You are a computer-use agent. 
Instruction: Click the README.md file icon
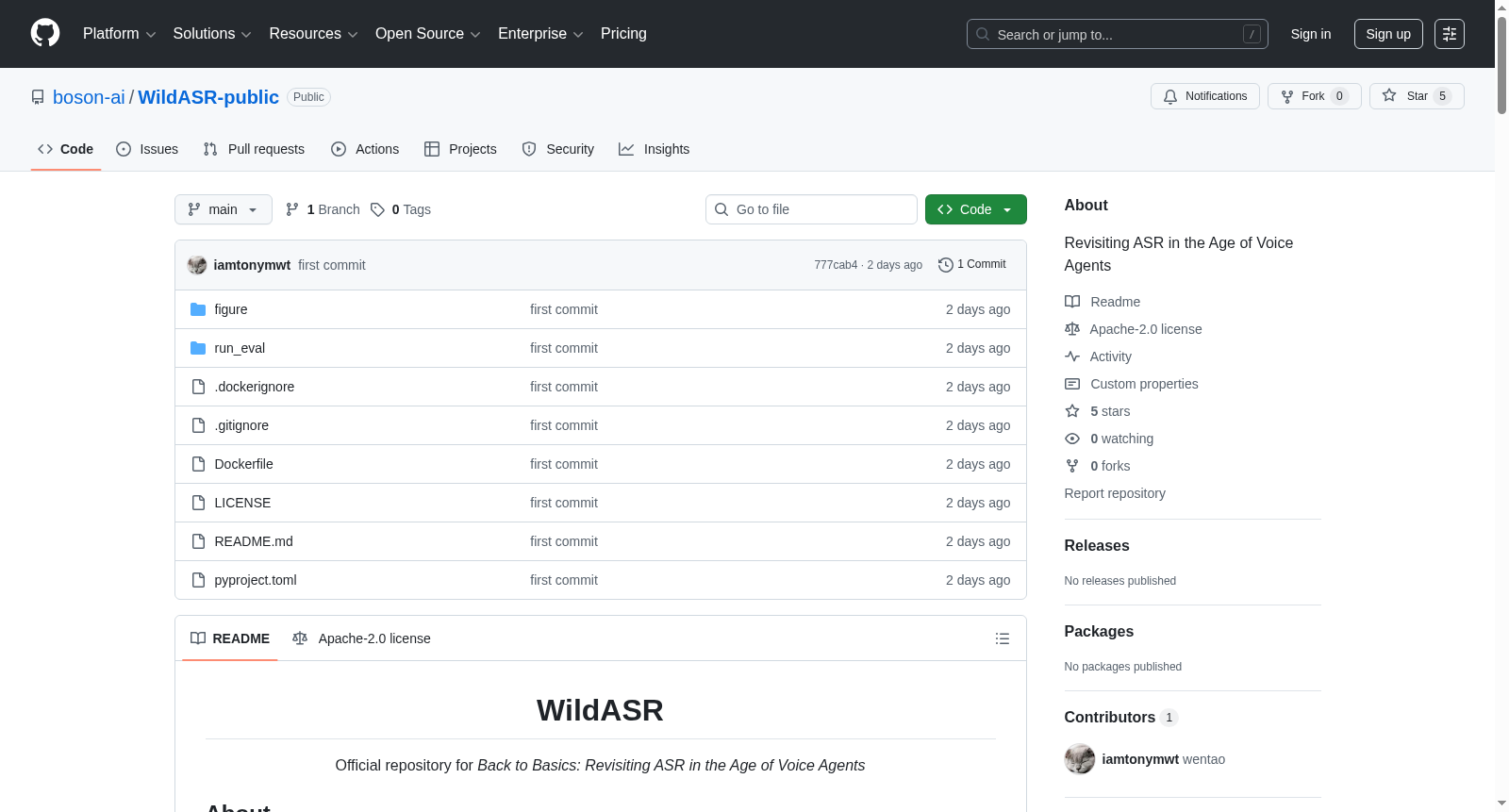[x=198, y=541]
